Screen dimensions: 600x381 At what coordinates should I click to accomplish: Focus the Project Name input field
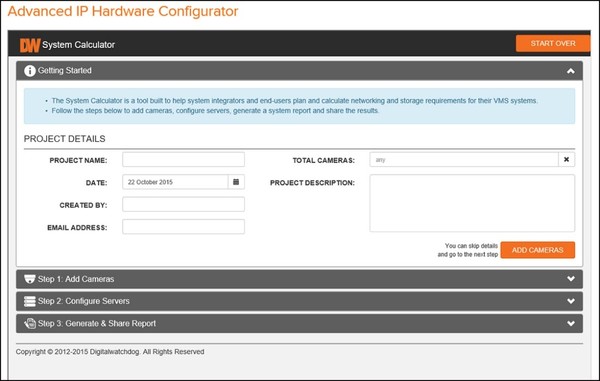pos(183,160)
